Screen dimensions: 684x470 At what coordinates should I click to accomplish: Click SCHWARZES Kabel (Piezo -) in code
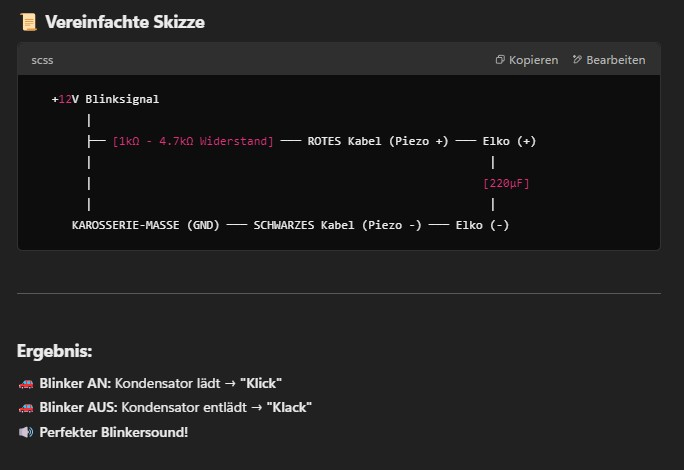(337, 225)
